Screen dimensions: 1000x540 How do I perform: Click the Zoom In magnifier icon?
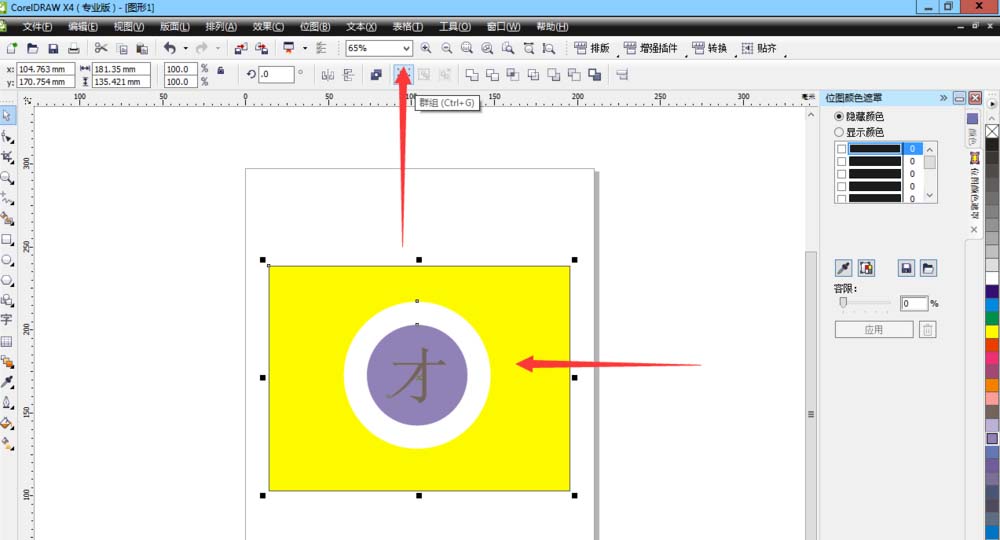[426, 48]
